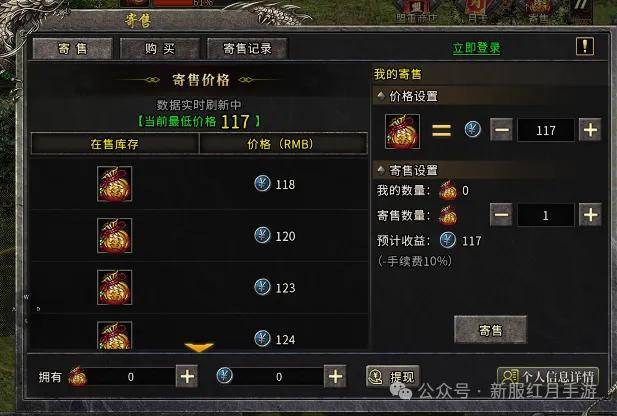Increase 寄售数量 with plus button
This screenshot has width=617, height=416.
click(590, 215)
